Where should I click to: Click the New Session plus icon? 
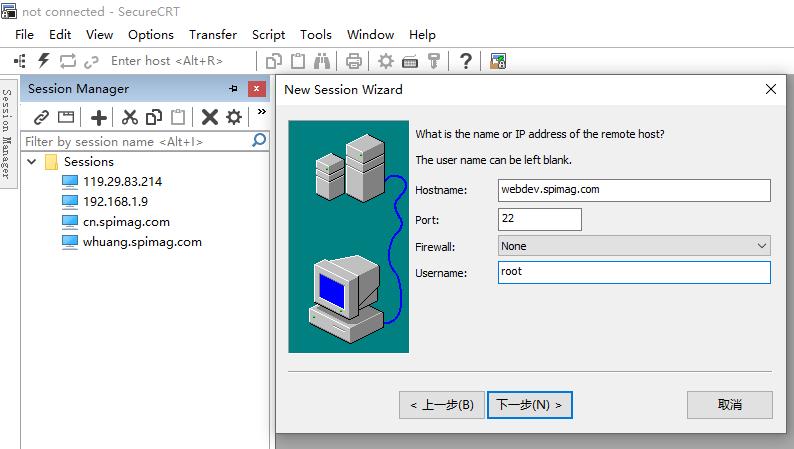pyautogui.click(x=99, y=117)
